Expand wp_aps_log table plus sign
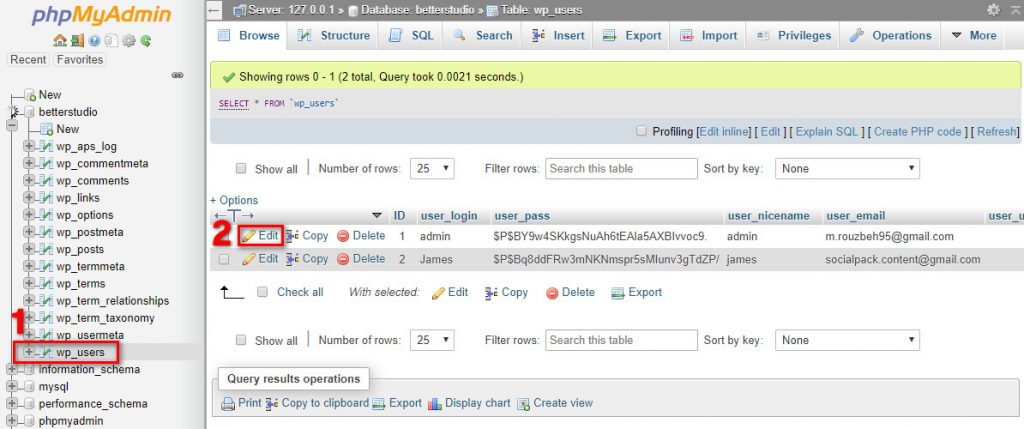 (x=29, y=146)
